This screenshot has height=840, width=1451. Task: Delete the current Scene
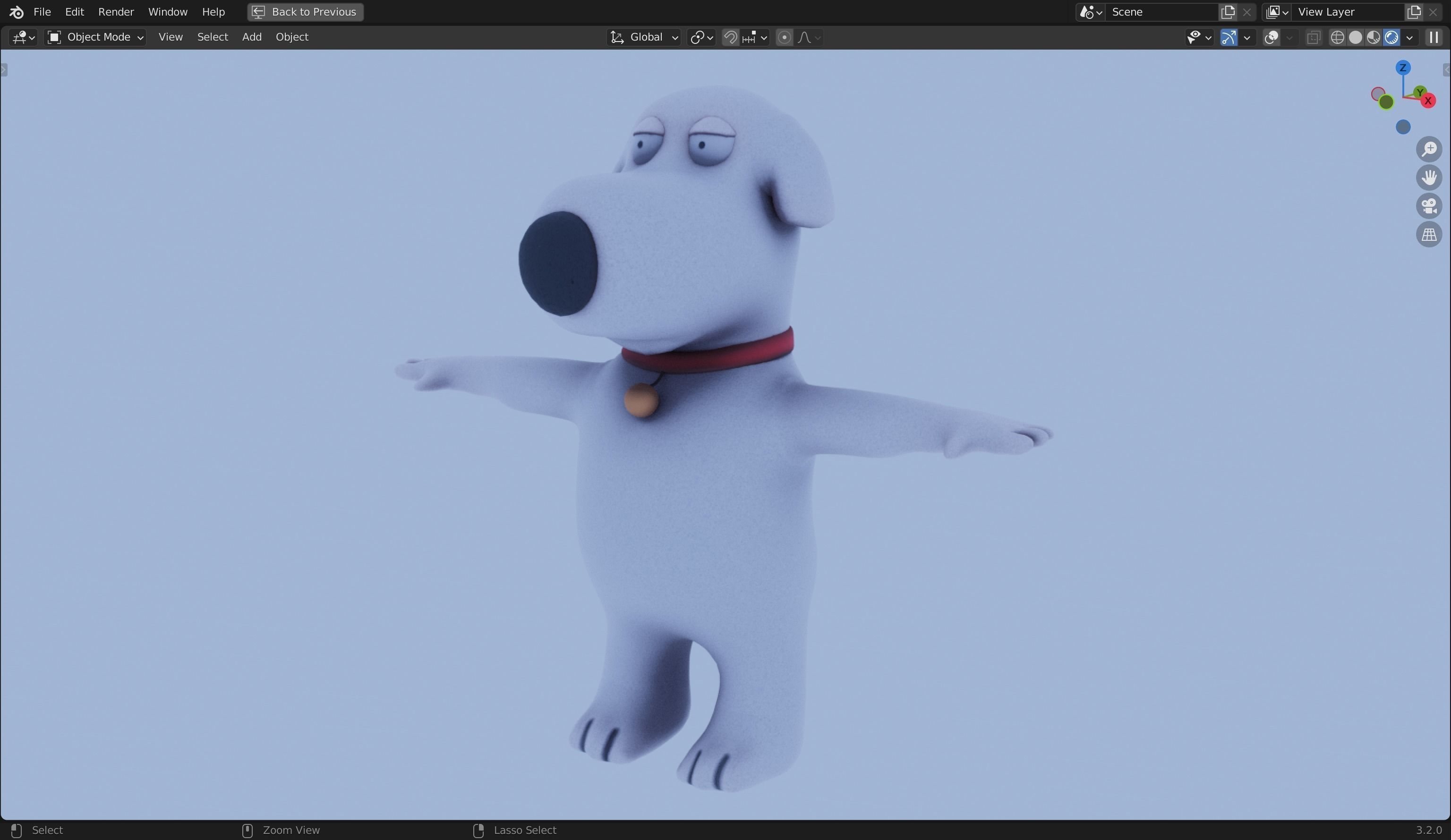tap(1246, 11)
